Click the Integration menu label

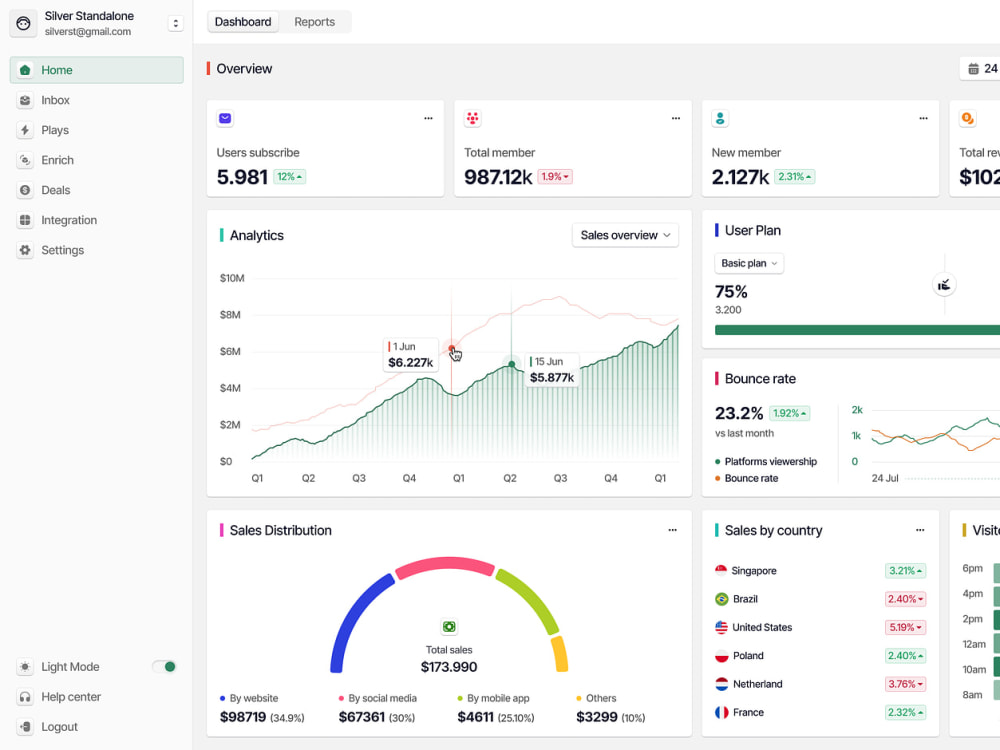point(69,220)
